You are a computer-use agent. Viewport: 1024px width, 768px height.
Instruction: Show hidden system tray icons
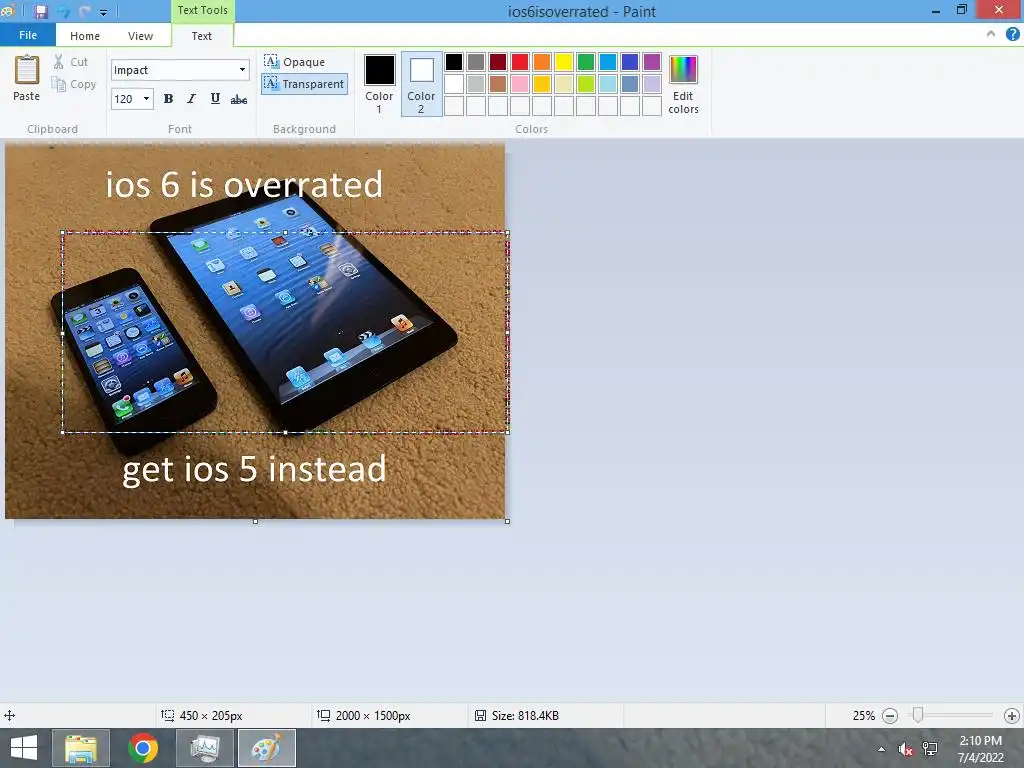point(882,749)
